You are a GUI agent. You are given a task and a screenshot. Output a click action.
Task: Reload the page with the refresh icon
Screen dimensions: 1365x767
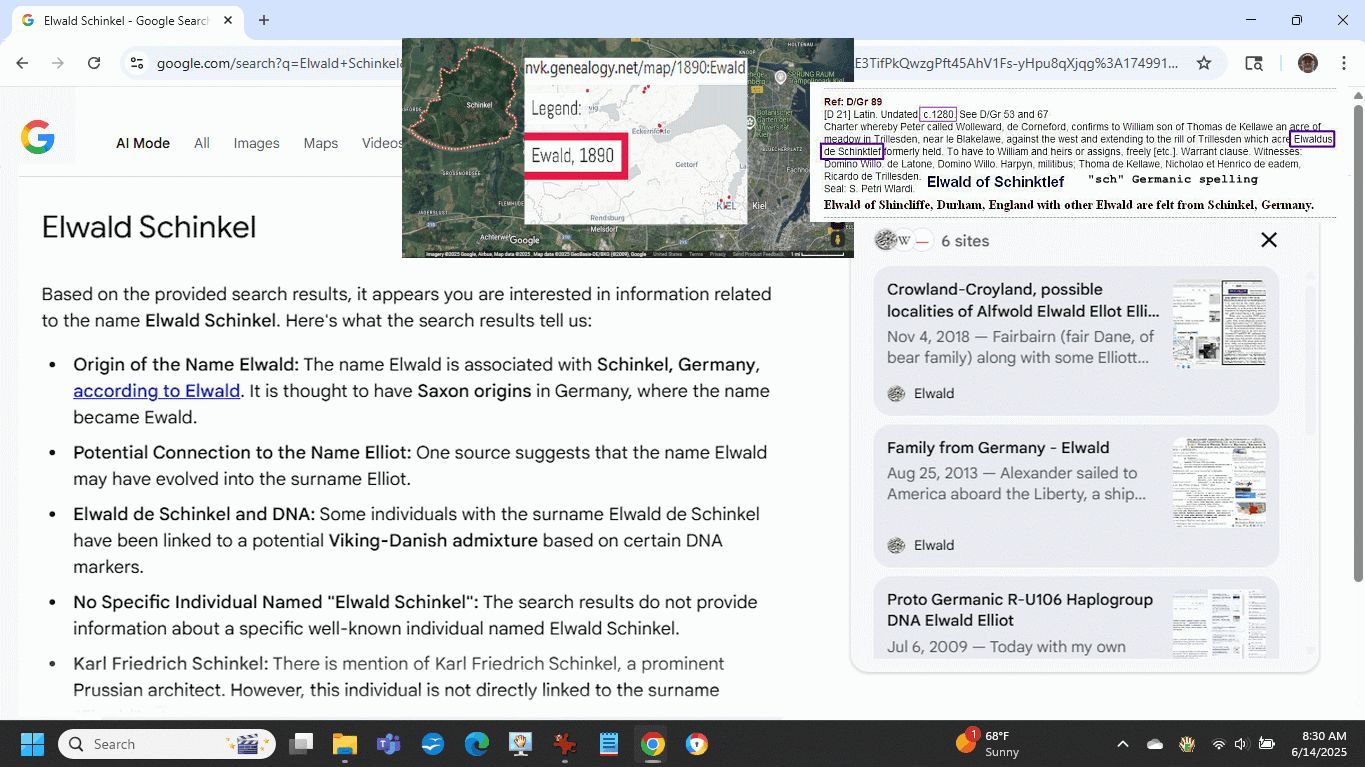point(94,63)
